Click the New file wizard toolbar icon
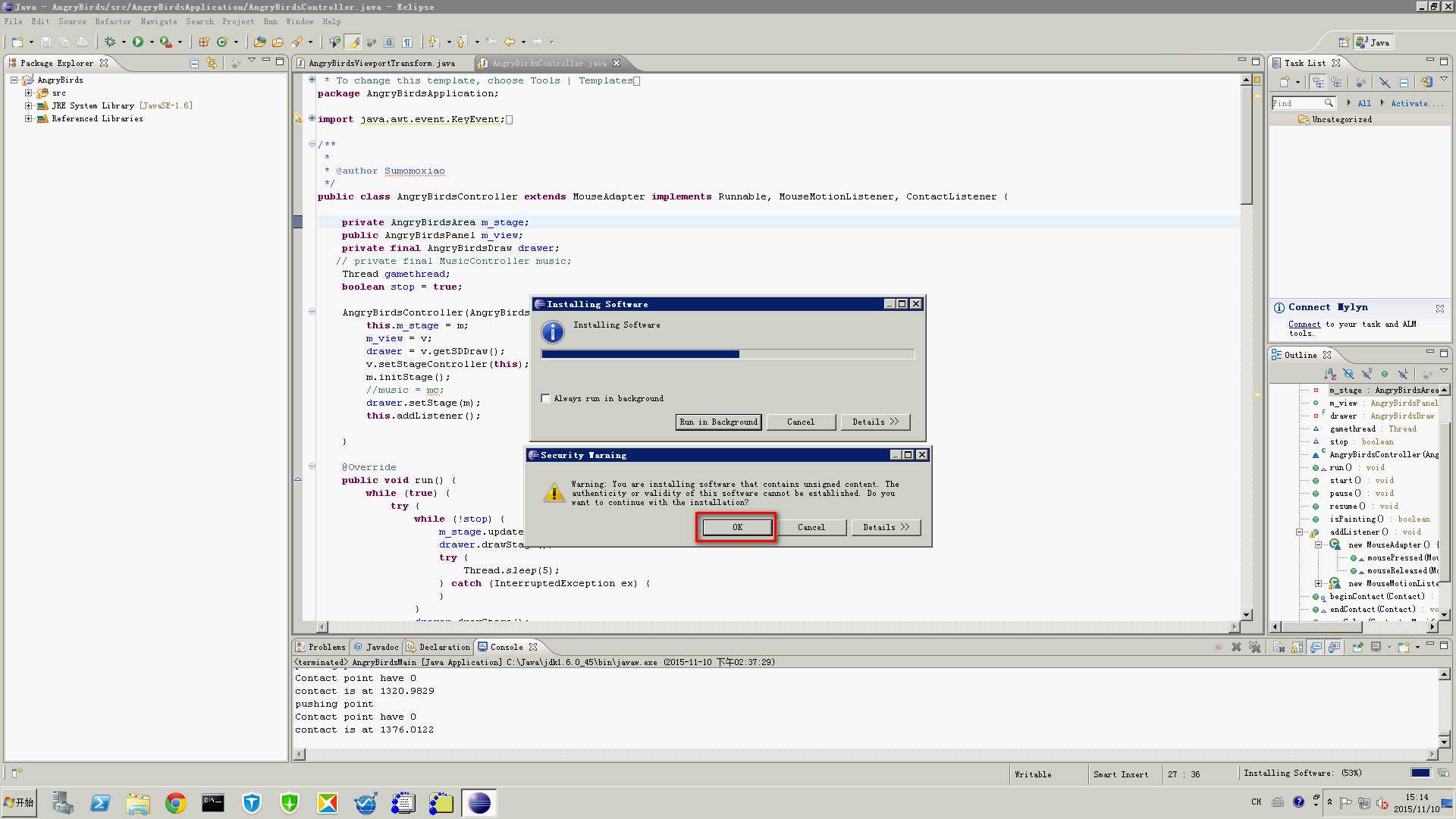Screen dimensions: 1456x819 click(17, 42)
